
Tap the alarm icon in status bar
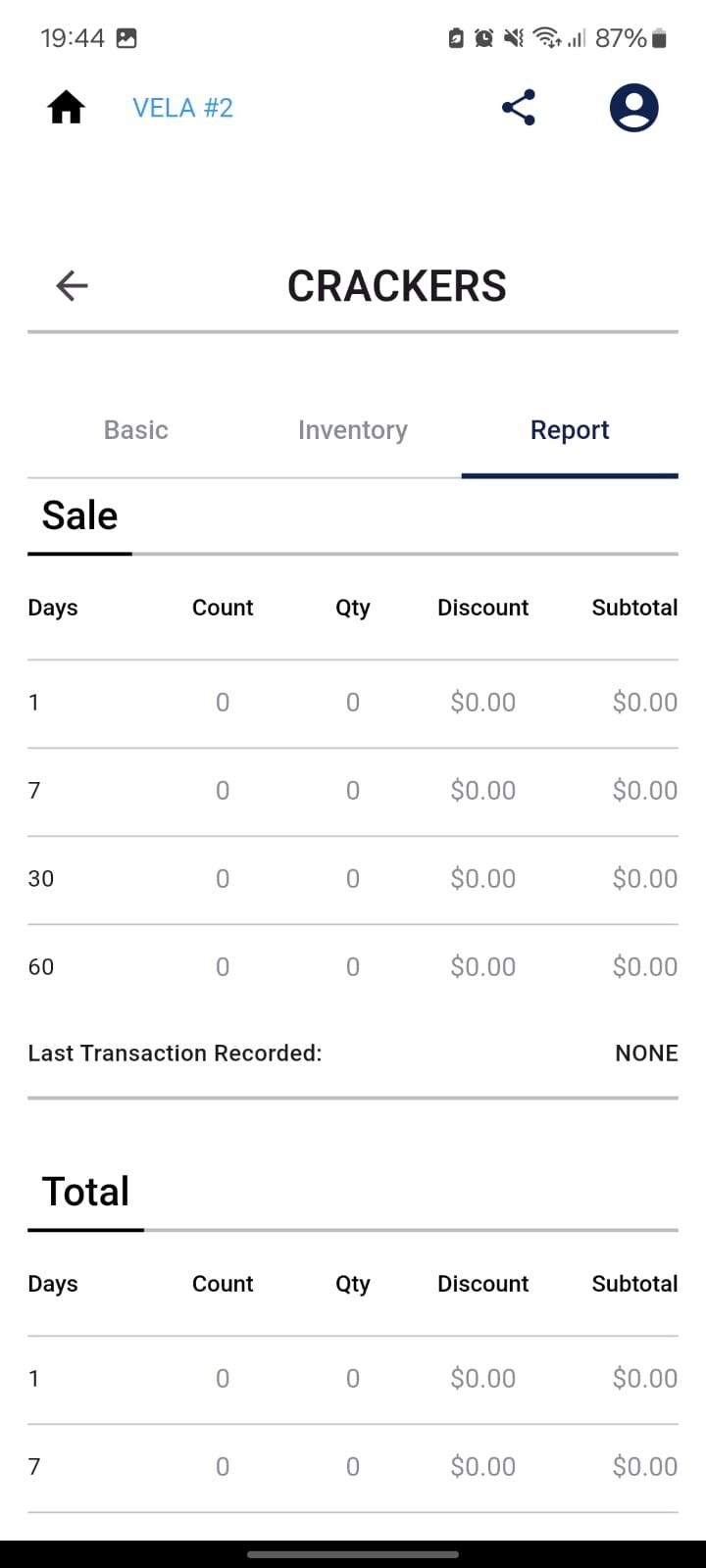coord(484,38)
